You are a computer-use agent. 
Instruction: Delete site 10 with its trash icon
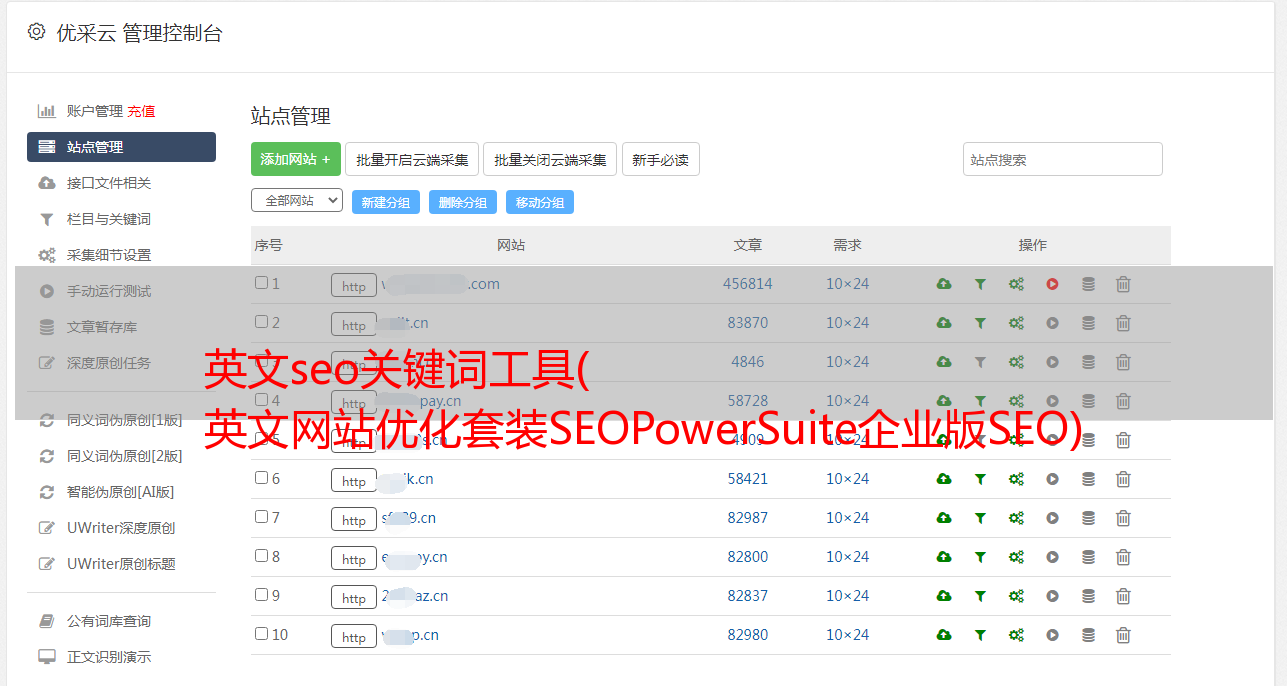pyautogui.click(x=1123, y=635)
